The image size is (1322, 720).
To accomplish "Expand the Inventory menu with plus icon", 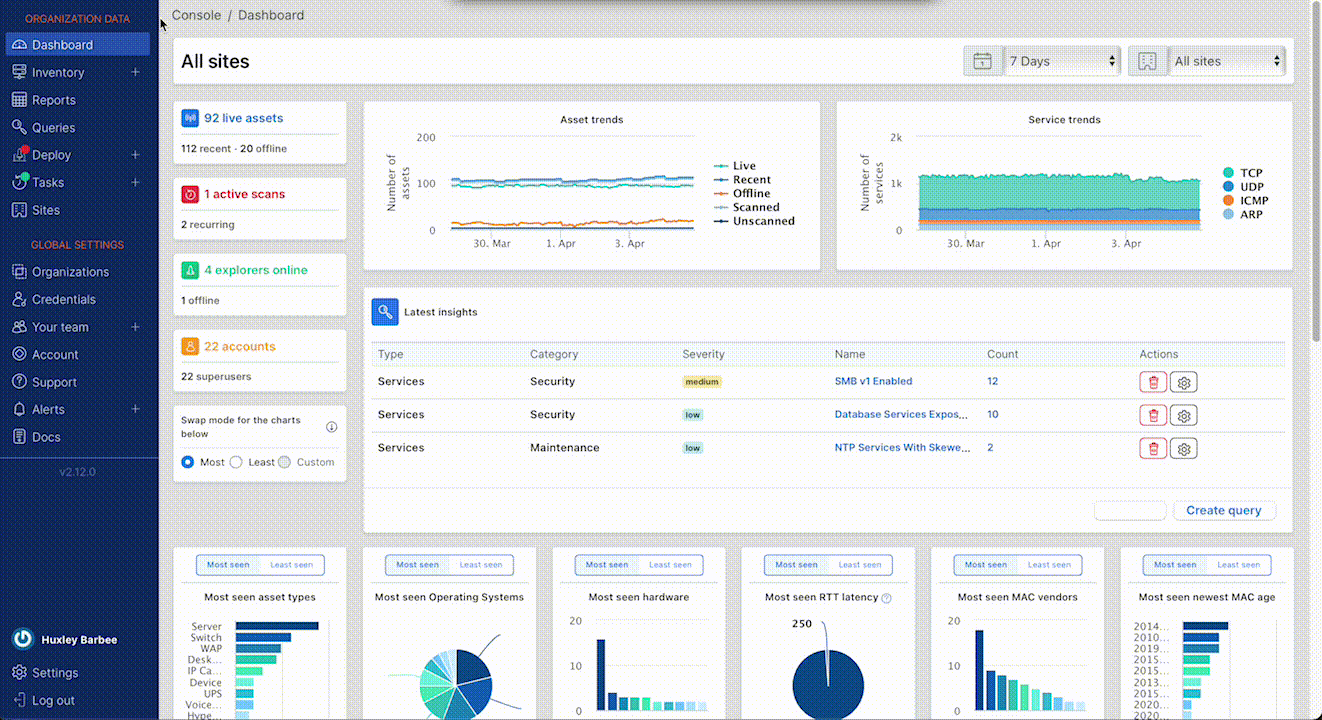I will [x=135, y=73].
